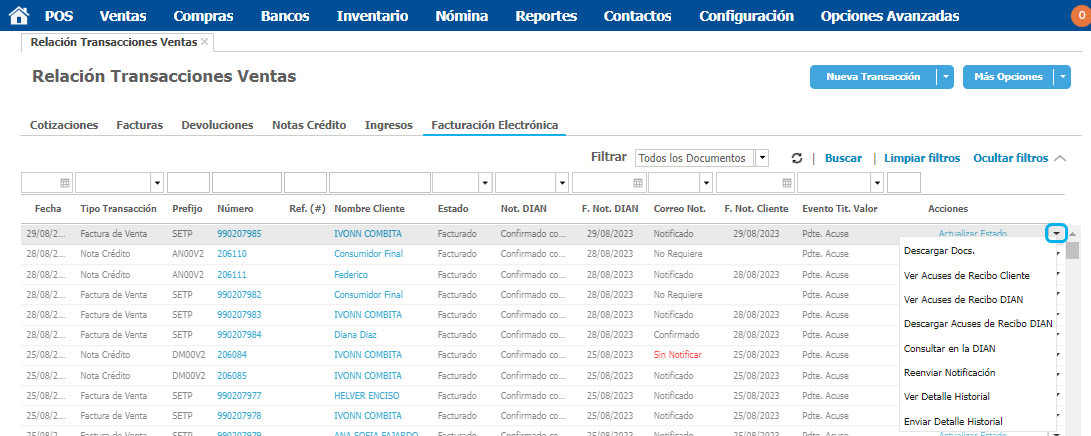Screen dimensions: 1091x436
Task: Collapse filters using the Ocultar filtros chevron
Action: [1060, 158]
